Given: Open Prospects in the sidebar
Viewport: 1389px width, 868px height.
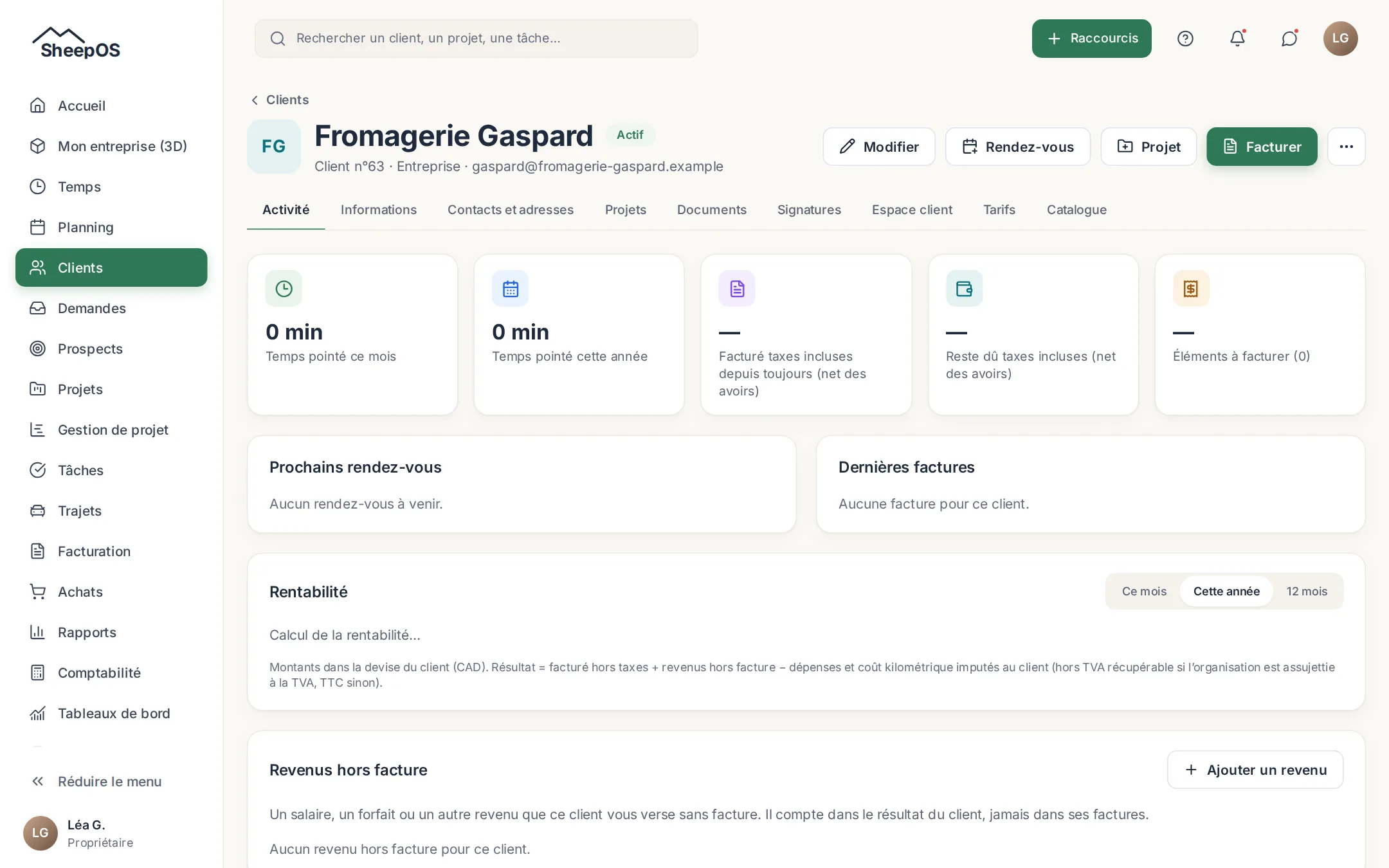Looking at the screenshot, I should click(111, 348).
